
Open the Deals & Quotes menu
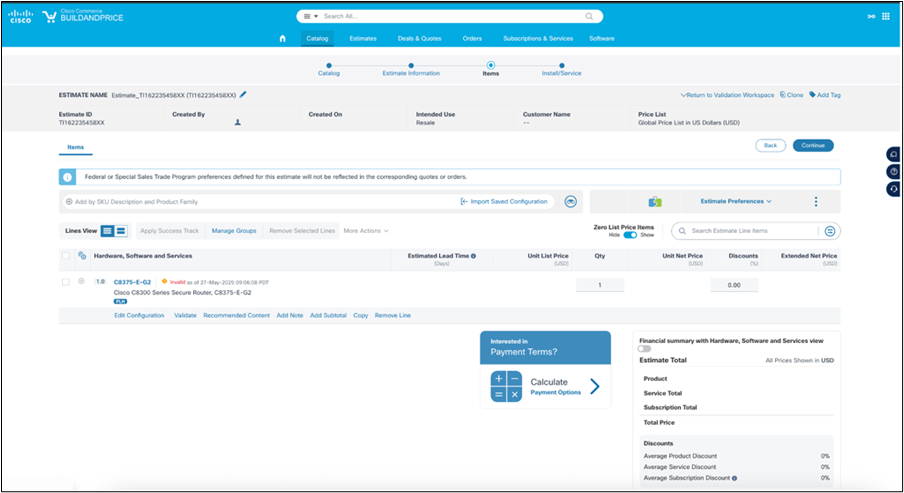pos(419,39)
